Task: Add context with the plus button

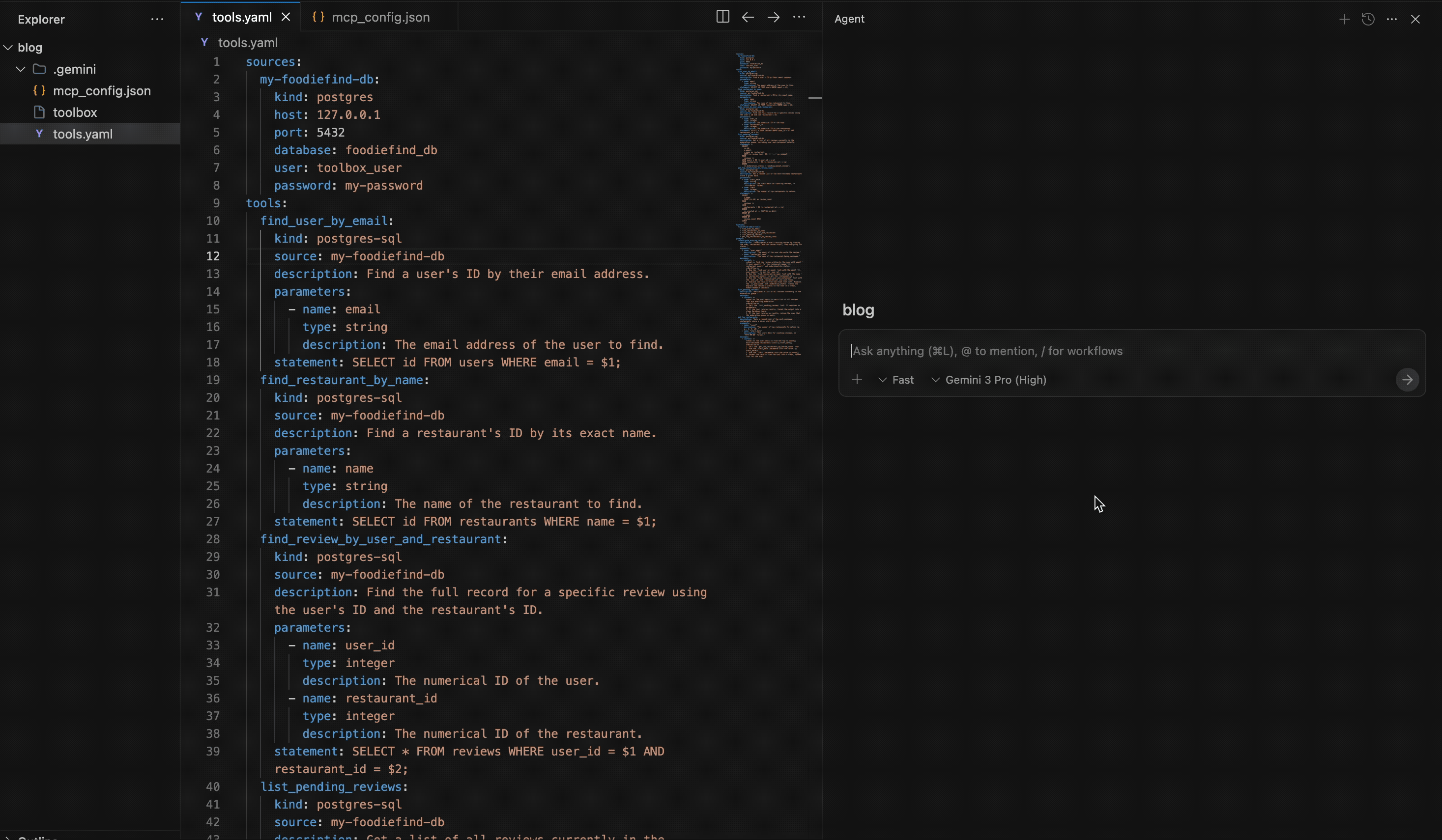Action: tap(857, 380)
